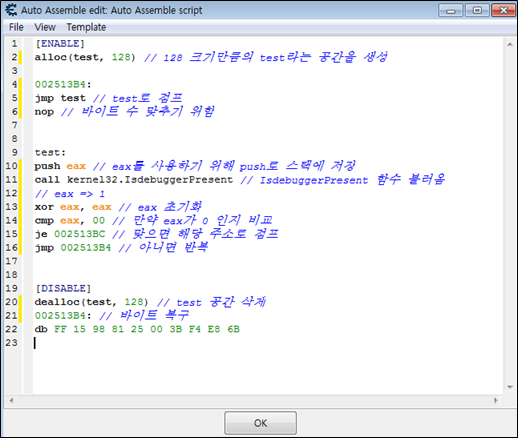Viewport: 518px width, 438px height.
Task: Click line number 1 in the gutter
Action: coord(14,44)
